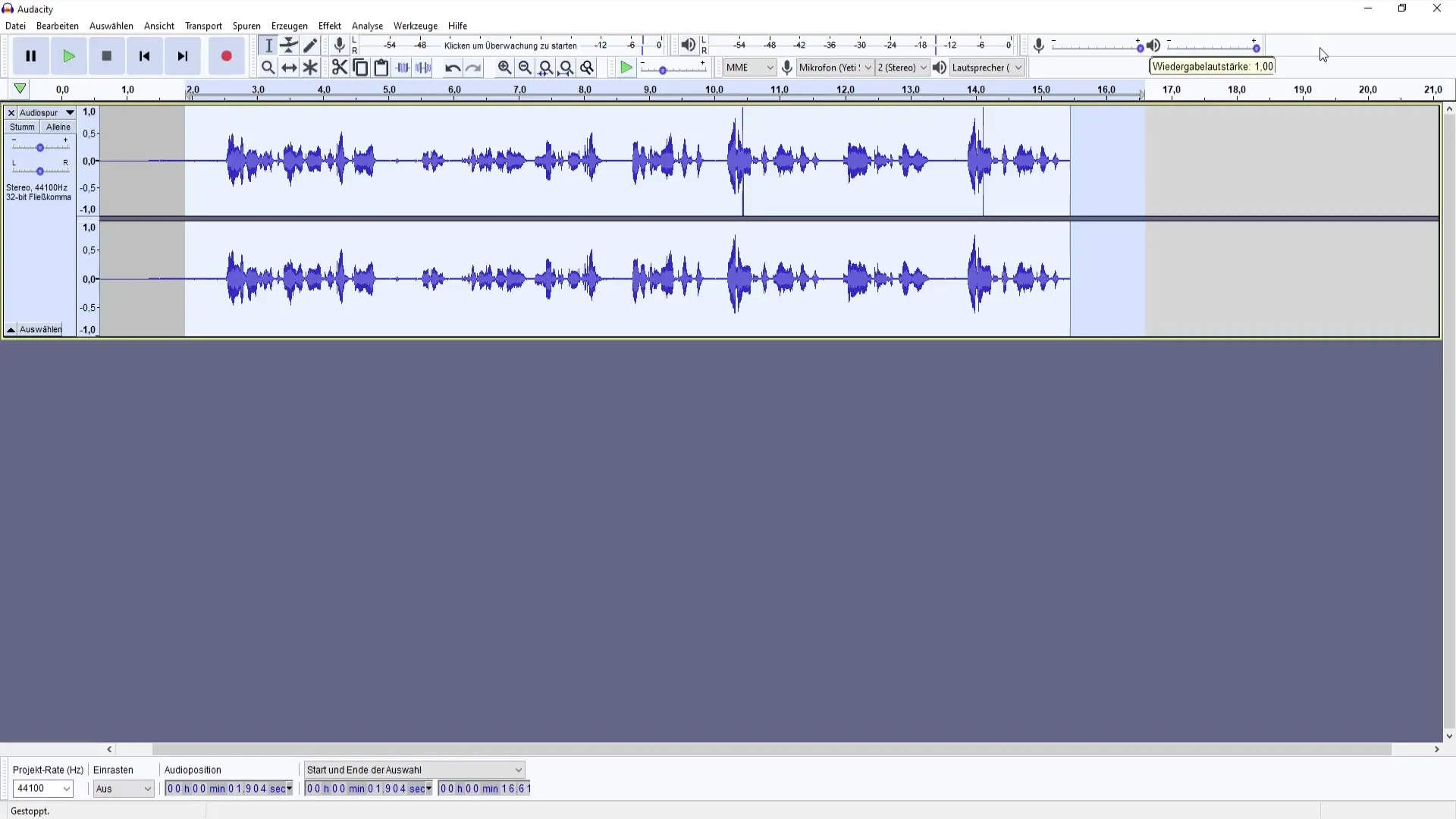Select the Zoom magnifier tool
The height and width of the screenshot is (819, 1456).
[x=268, y=67]
